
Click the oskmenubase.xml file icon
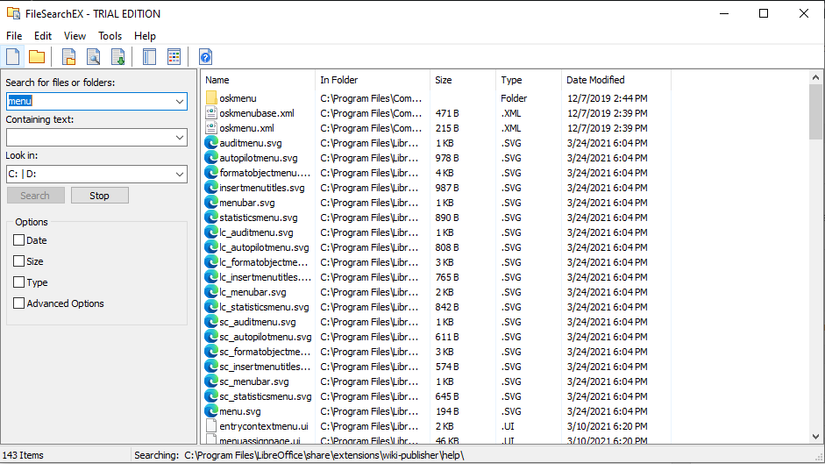point(211,113)
